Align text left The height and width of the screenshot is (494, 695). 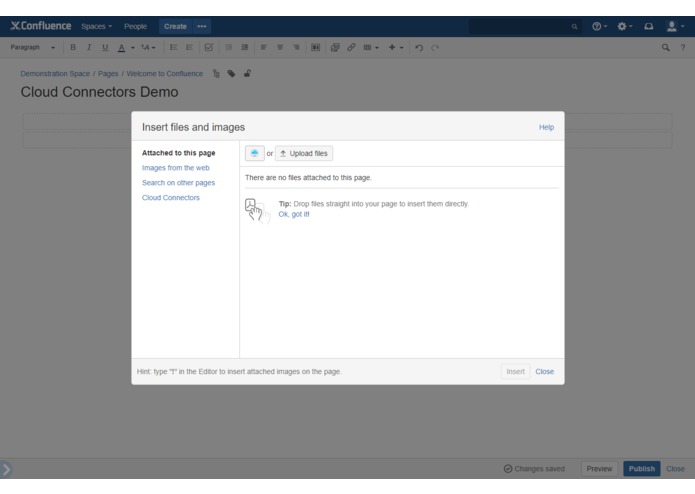click(264, 47)
